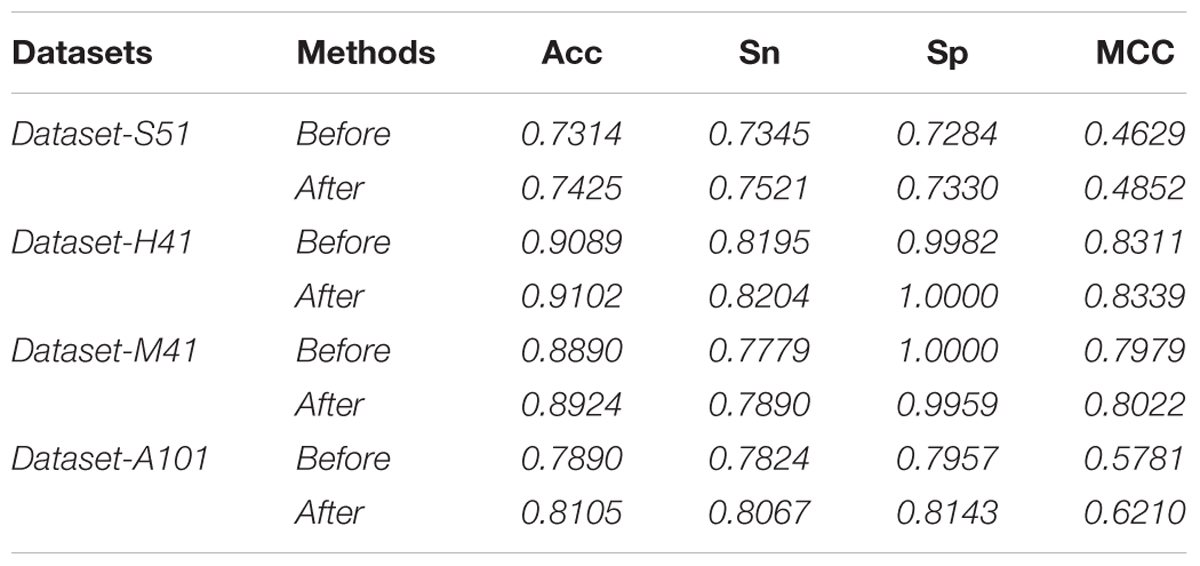Click the Sn value 0.7779

(x=759, y=350)
